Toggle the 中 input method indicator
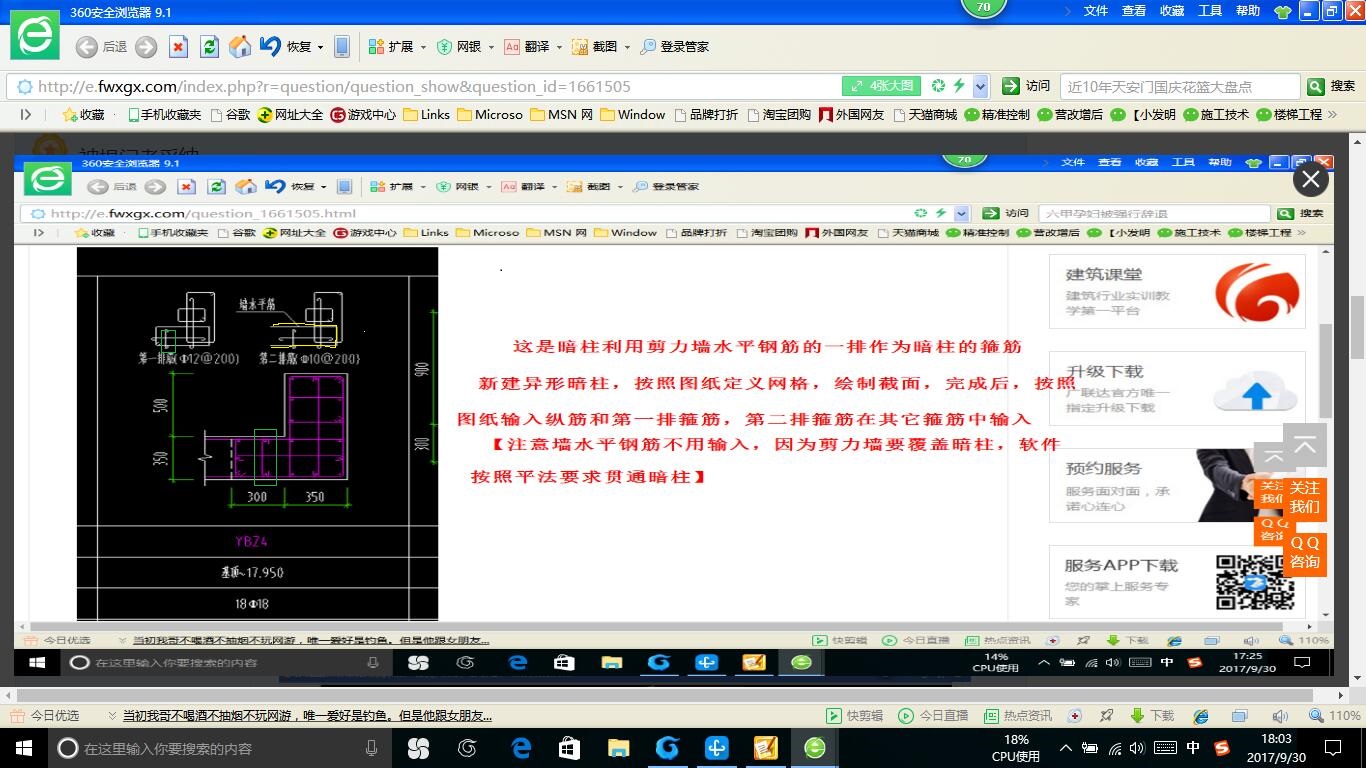This screenshot has width=1366, height=768. pyautogui.click(x=1193, y=748)
